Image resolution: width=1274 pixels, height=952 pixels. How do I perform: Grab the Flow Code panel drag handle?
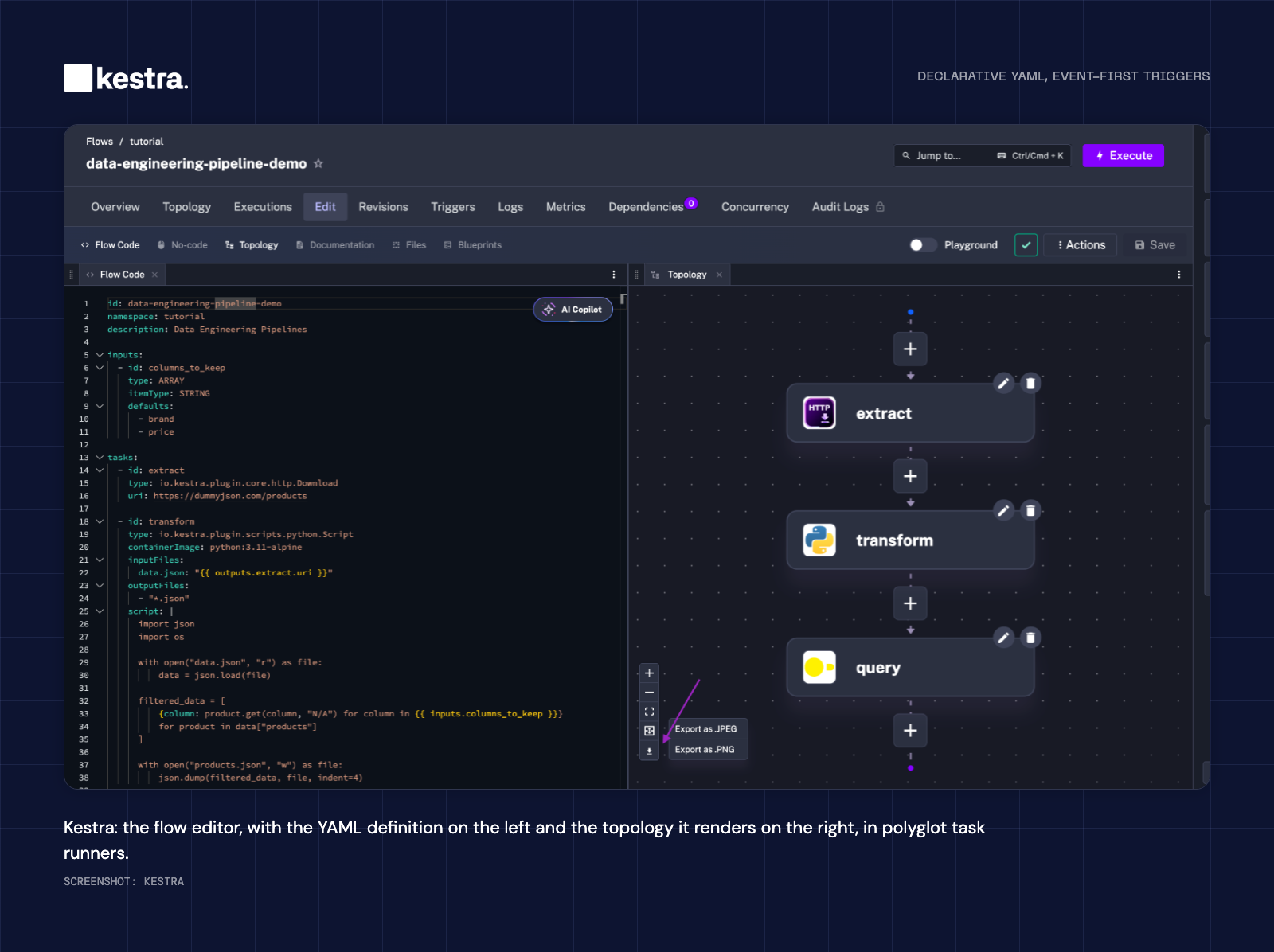72,275
